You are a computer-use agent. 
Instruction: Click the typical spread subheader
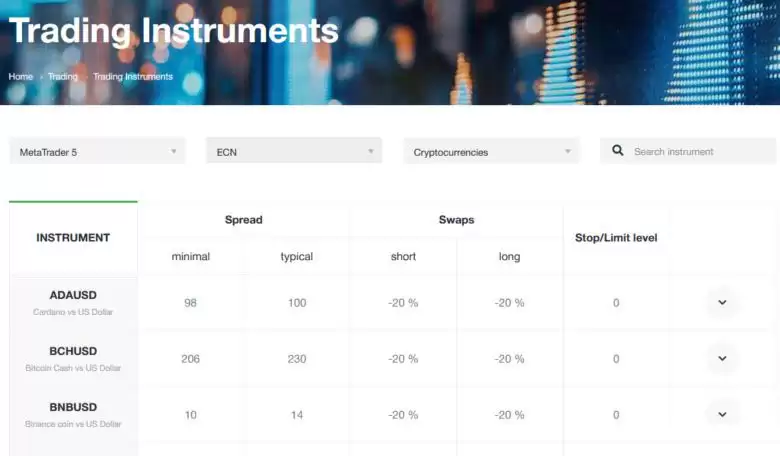[x=297, y=257]
